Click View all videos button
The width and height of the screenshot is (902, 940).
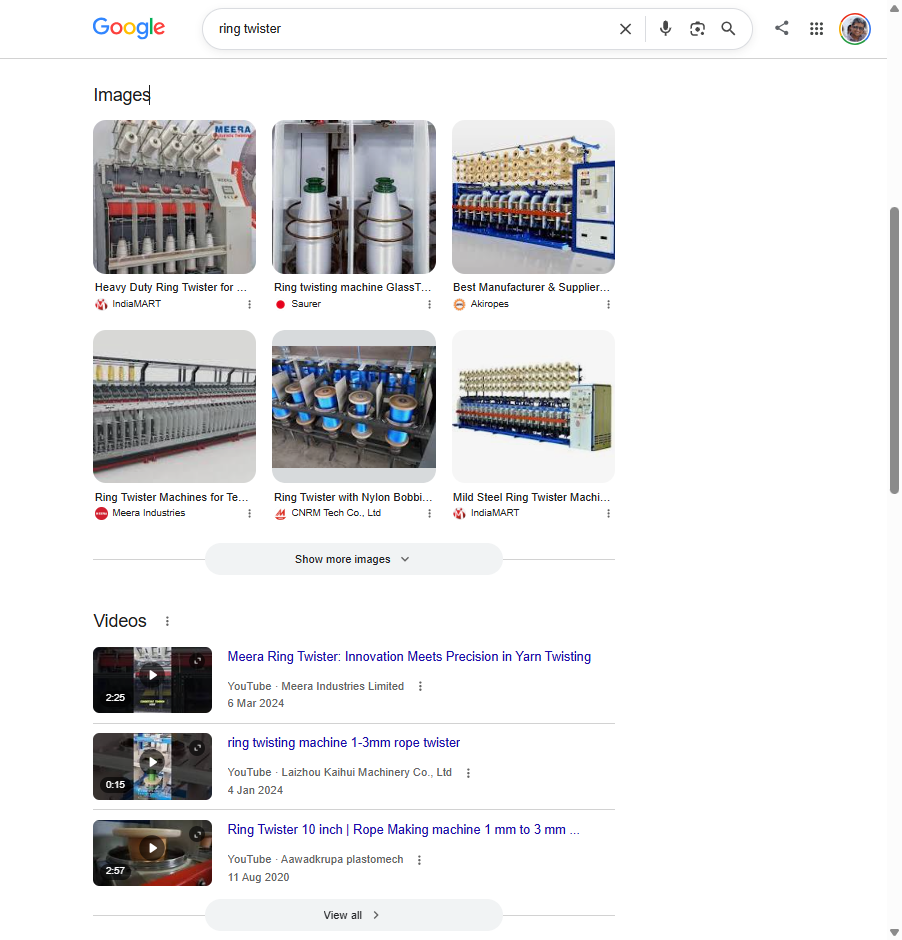pos(354,915)
